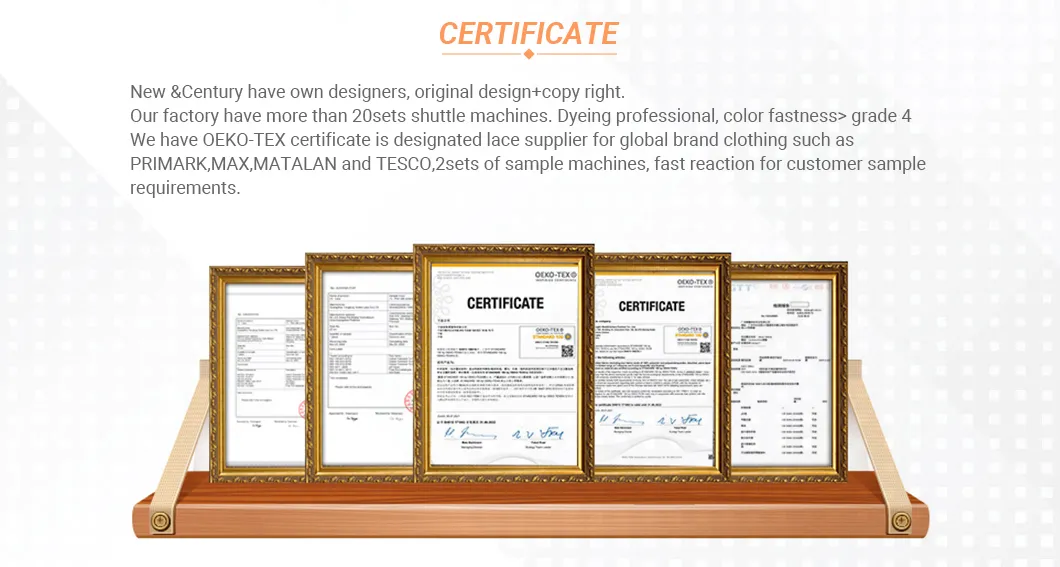The height and width of the screenshot is (567, 1060).
Task: Click the text line mentioning 20sets shuttle machines
Action: point(520,116)
